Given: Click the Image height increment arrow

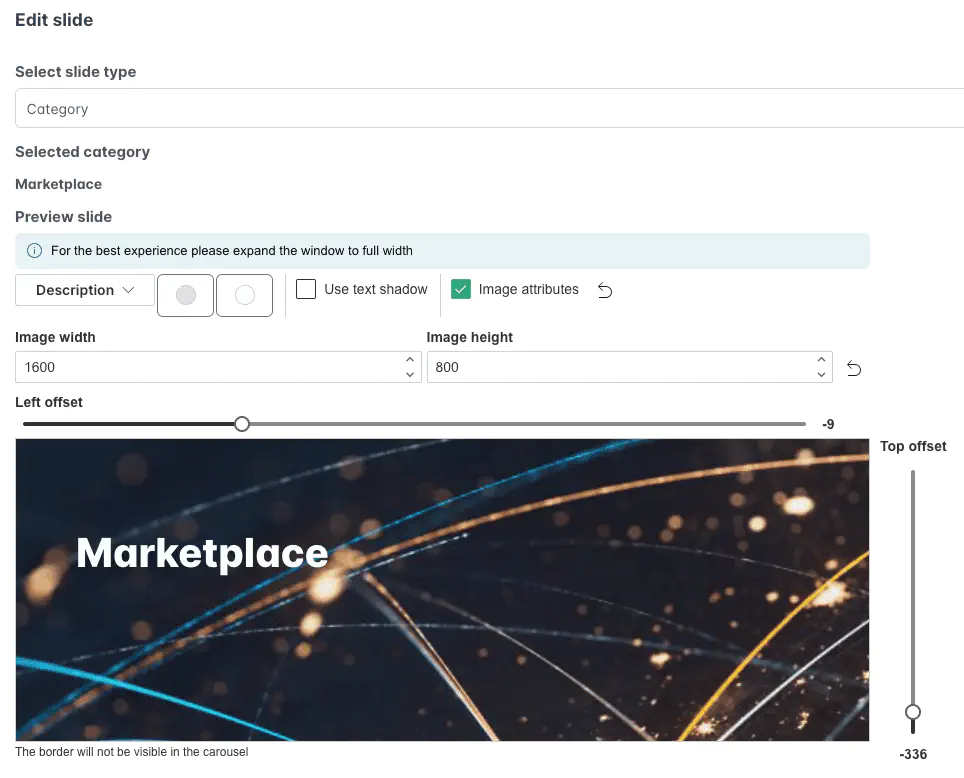Looking at the screenshot, I should point(821,361).
